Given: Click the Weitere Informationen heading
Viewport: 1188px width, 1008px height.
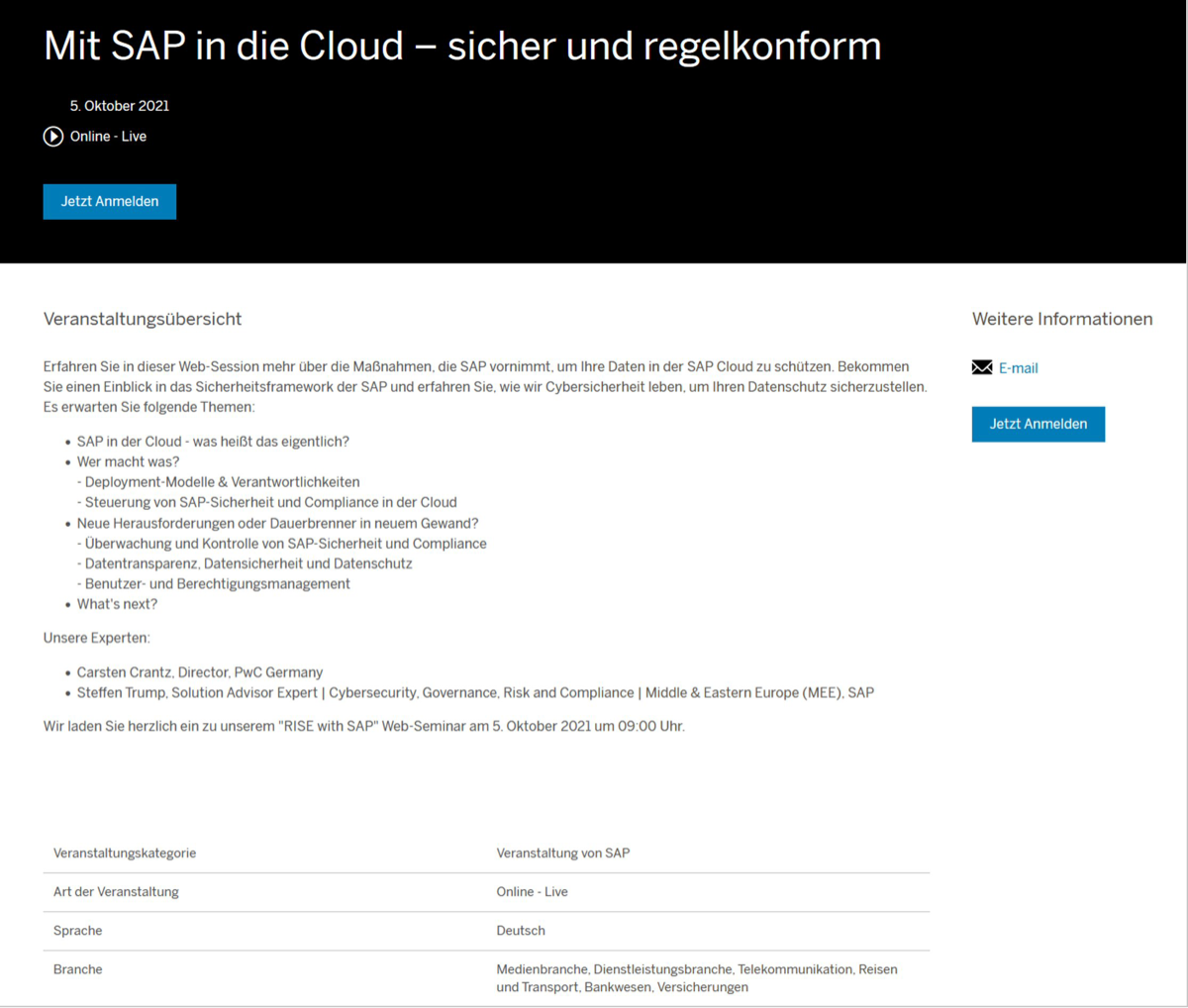Looking at the screenshot, I should click(1062, 319).
